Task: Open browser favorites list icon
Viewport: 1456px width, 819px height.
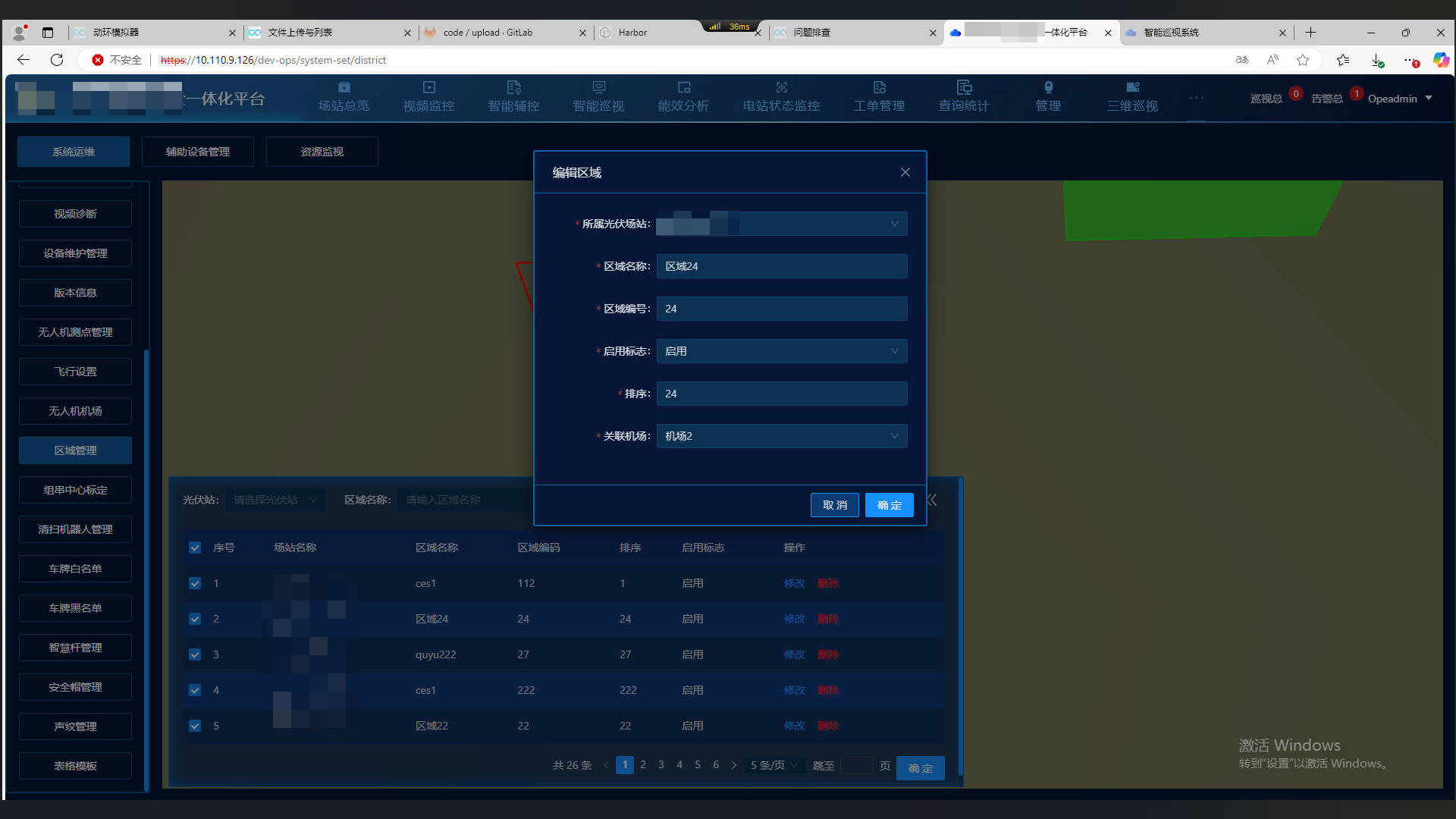Action: (1343, 60)
